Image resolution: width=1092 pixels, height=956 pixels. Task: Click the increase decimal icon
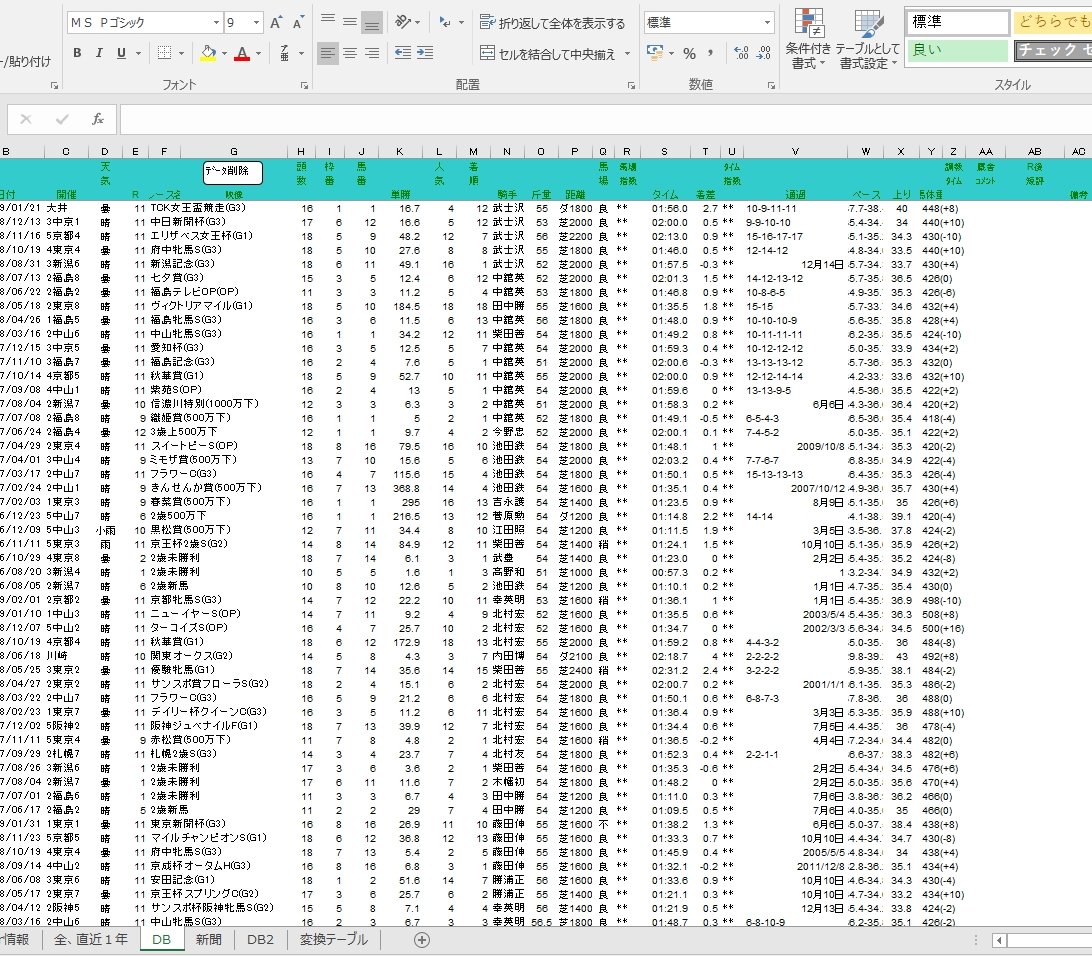click(x=742, y=53)
